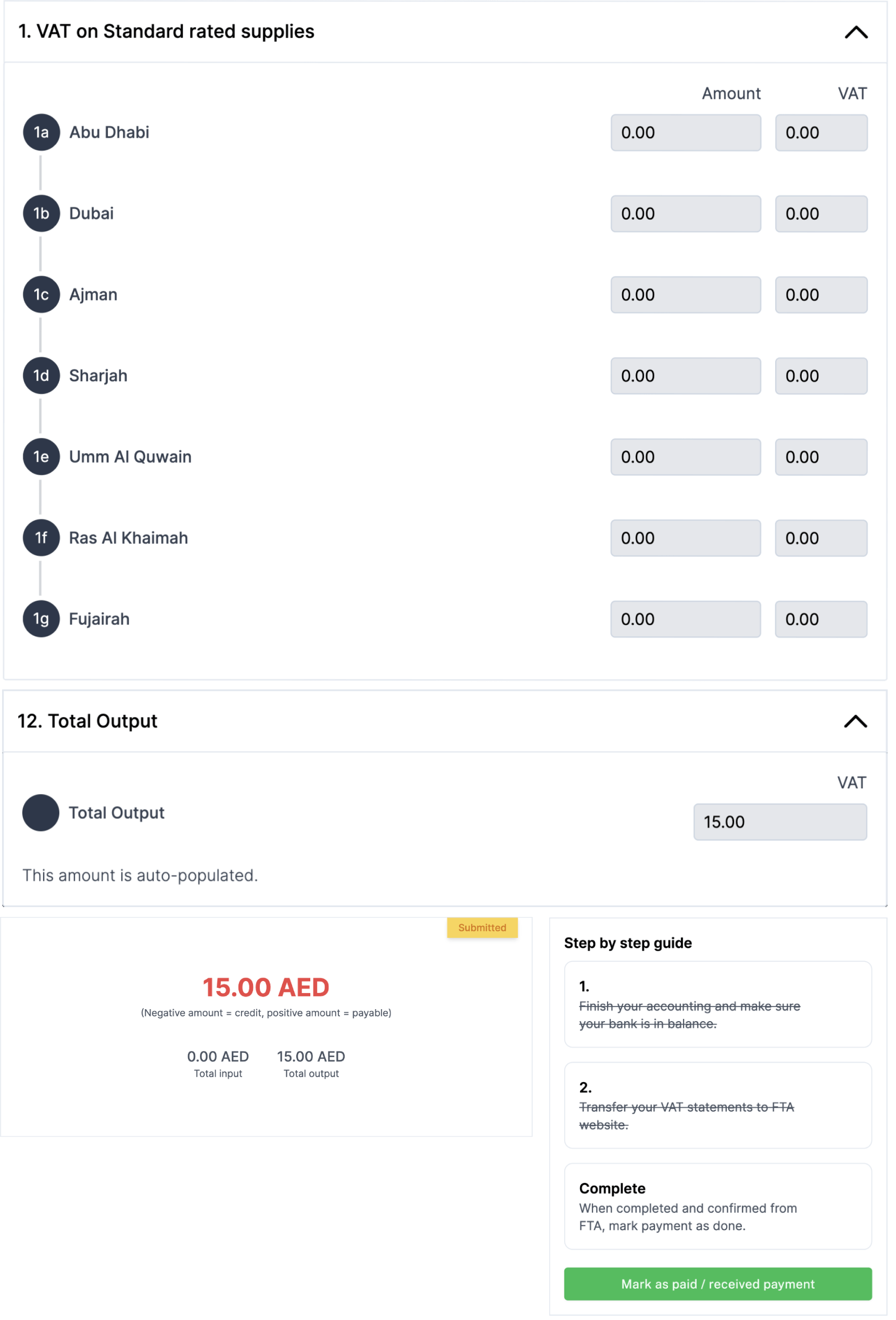
Task: Click the 1a Abu Dhabi step badge
Action: click(41, 132)
